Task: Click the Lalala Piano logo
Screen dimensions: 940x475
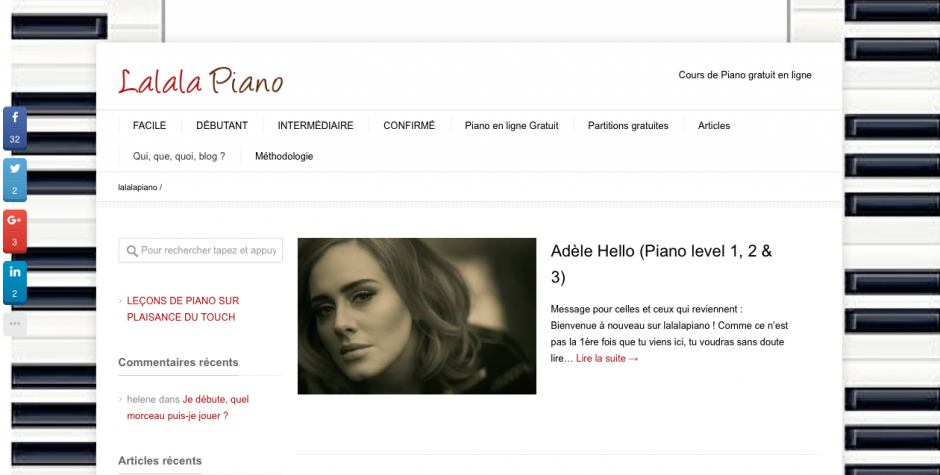Action: 200,82
